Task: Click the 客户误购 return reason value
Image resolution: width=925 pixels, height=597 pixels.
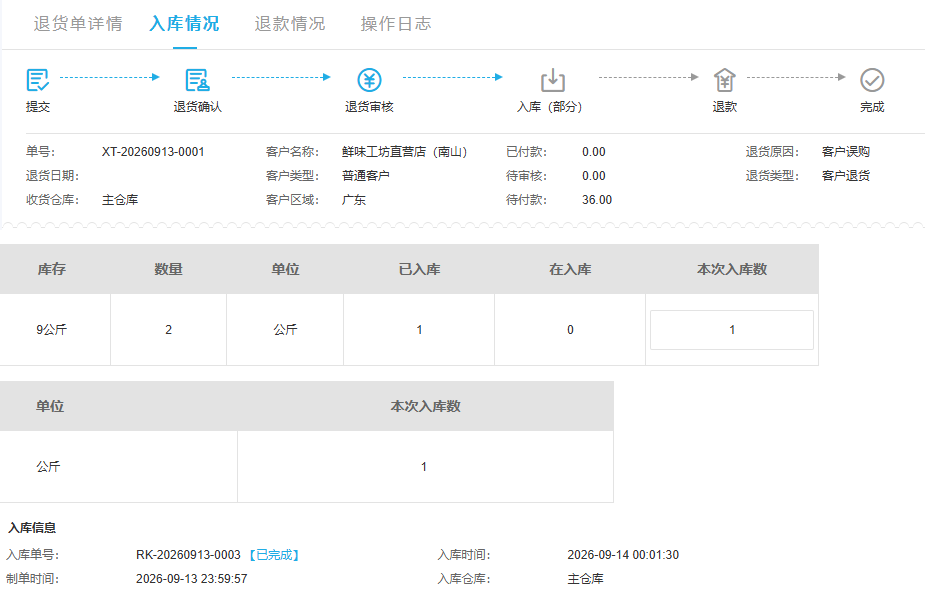Action: pos(845,152)
